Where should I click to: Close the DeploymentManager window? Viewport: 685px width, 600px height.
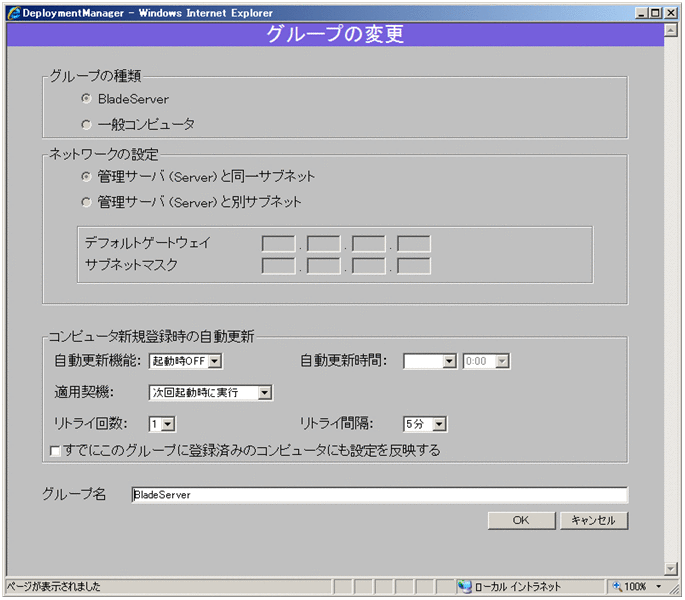[671, 13]
